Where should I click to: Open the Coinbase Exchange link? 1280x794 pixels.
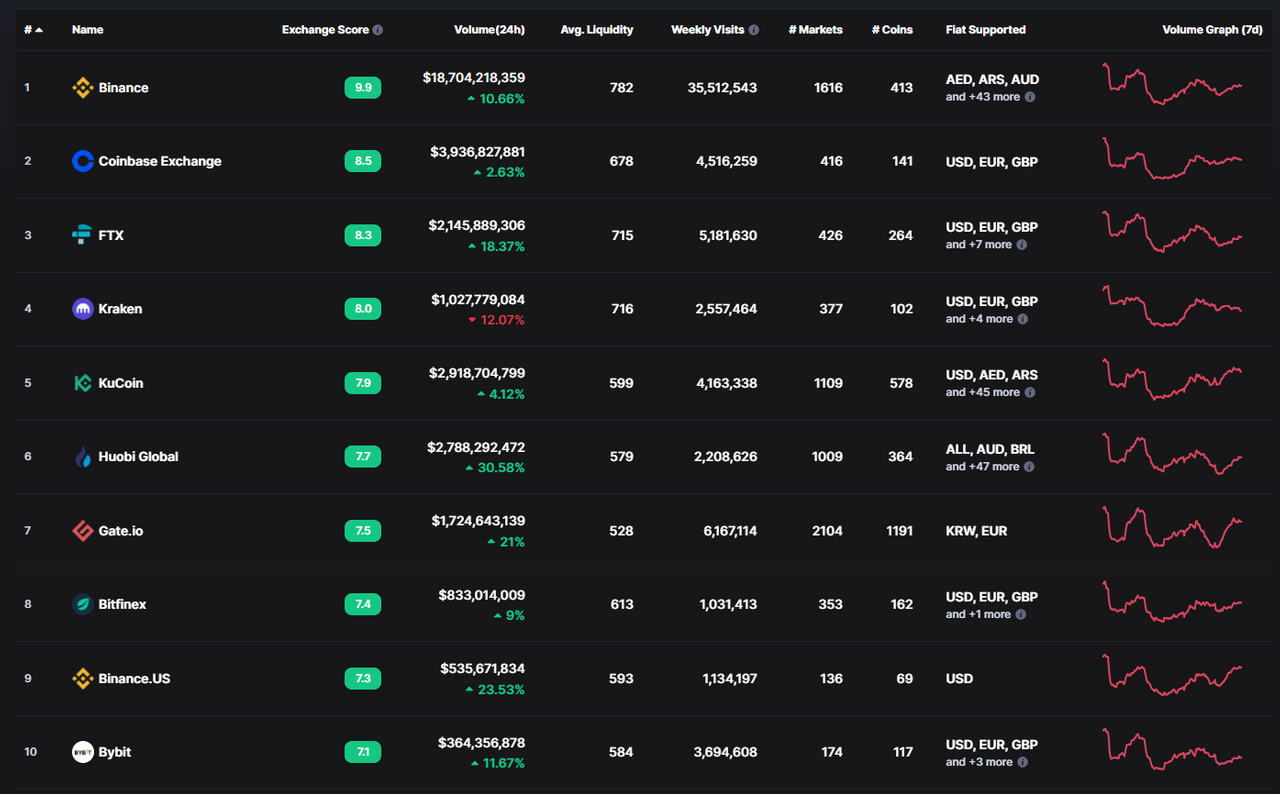[160, 161]
